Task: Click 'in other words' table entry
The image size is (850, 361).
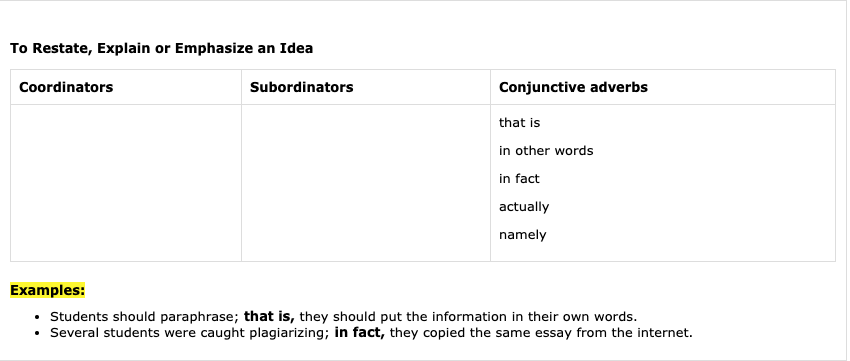Action: coord(546,151)
